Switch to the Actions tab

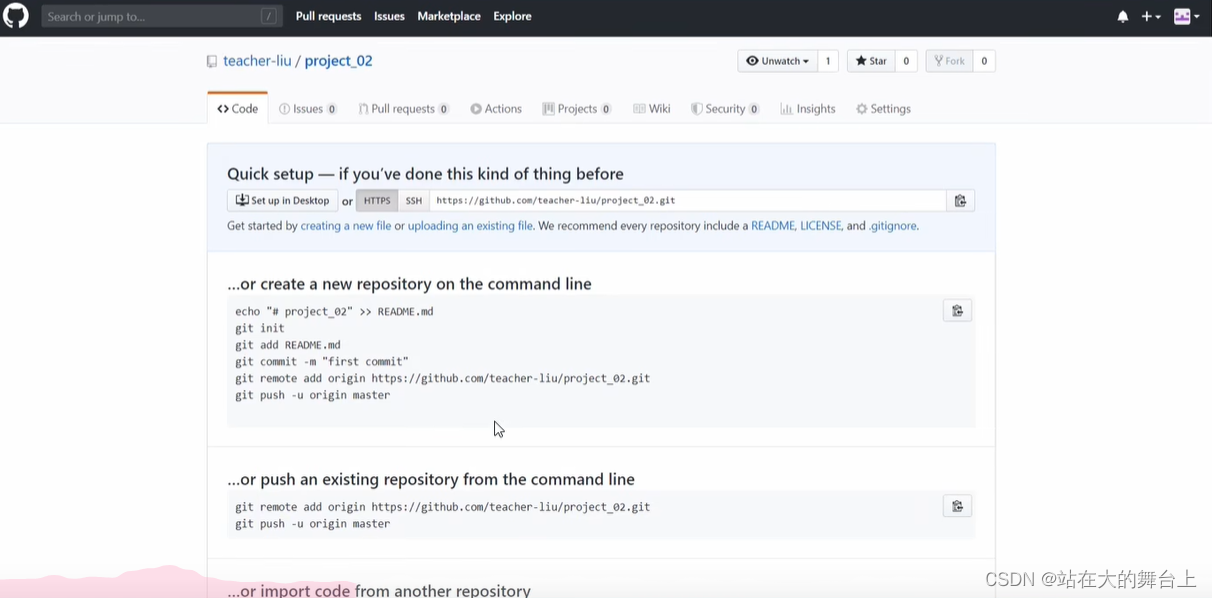(496, 109)
